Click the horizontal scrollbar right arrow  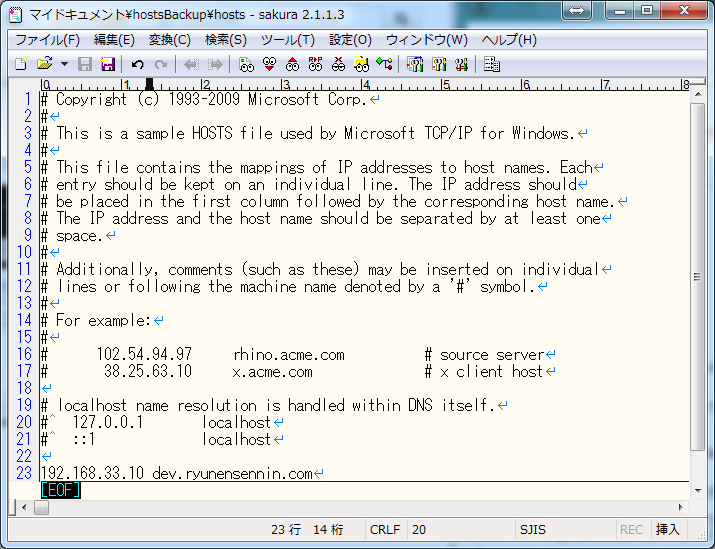pyautogui.click(x=681, y=507)
